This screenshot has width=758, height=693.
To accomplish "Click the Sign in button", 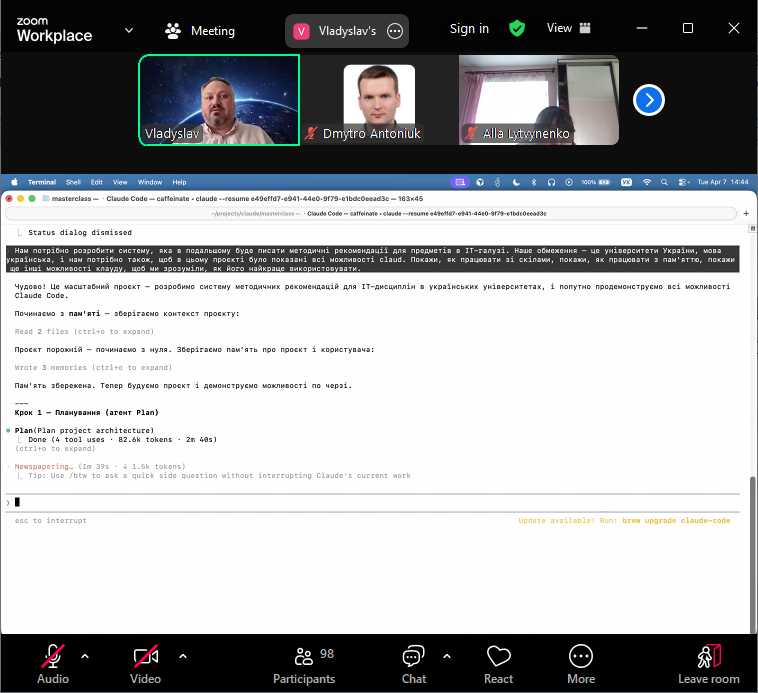I will 469,29.
